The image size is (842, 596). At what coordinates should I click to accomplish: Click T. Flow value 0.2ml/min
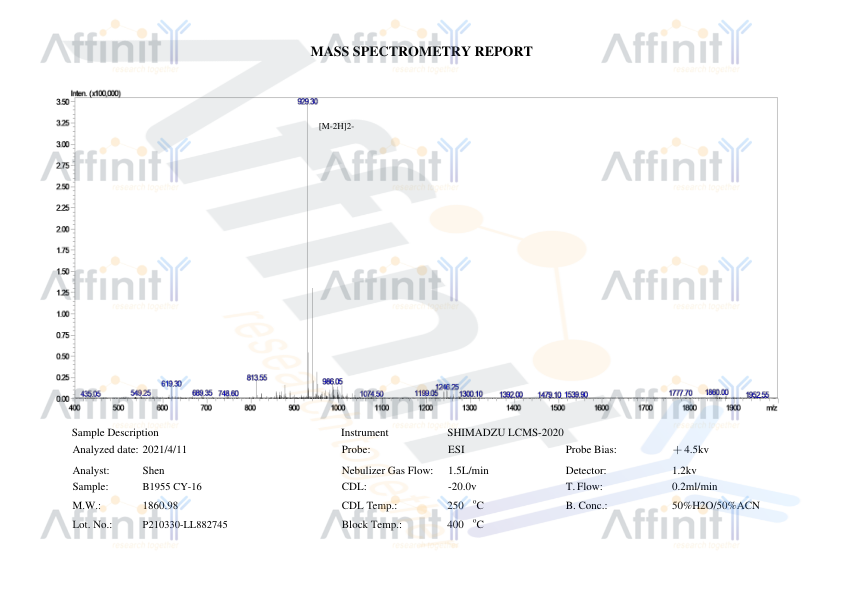pyautogui.click(x=694, y=487)
